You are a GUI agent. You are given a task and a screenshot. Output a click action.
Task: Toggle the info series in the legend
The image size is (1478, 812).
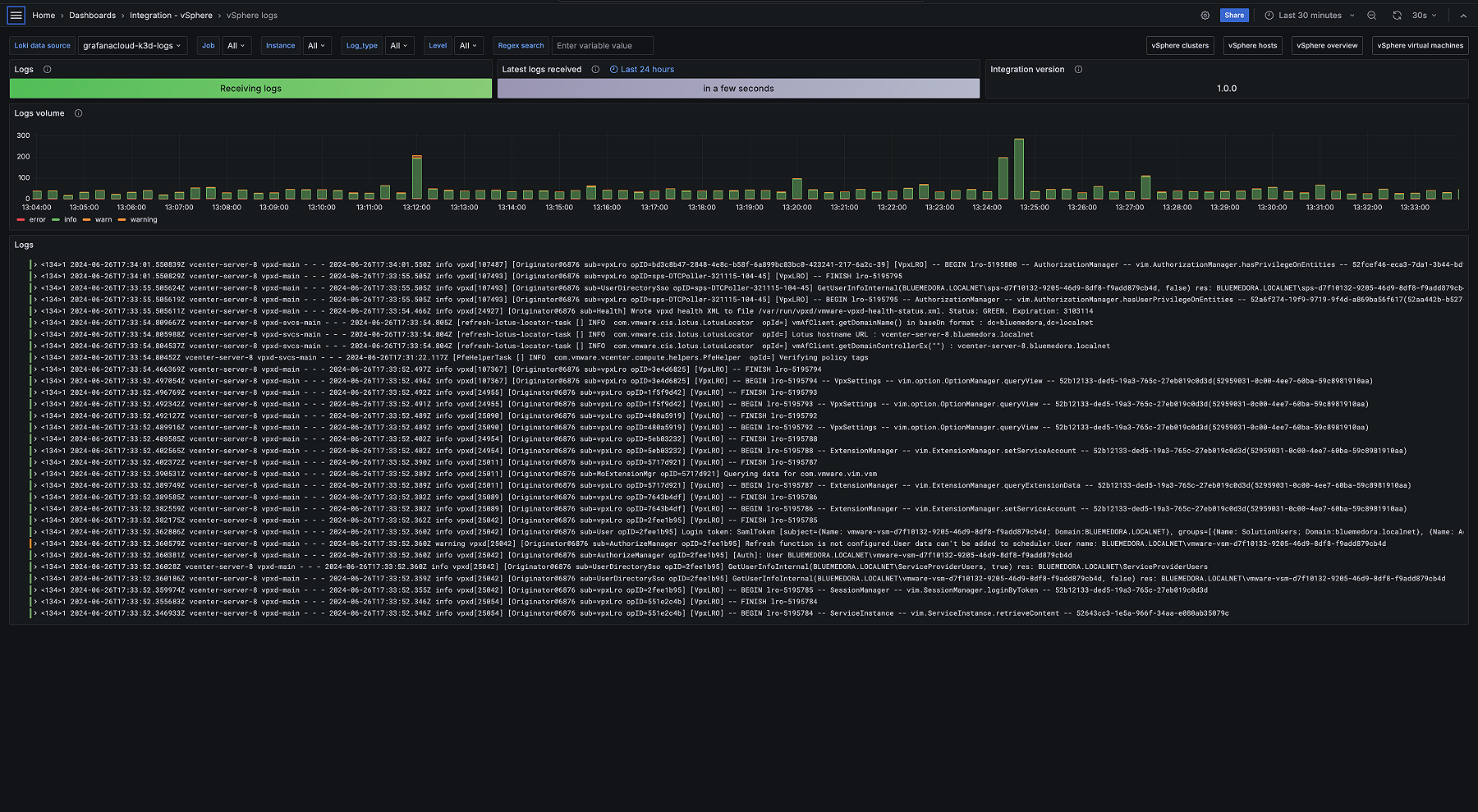tap(69, 219)
